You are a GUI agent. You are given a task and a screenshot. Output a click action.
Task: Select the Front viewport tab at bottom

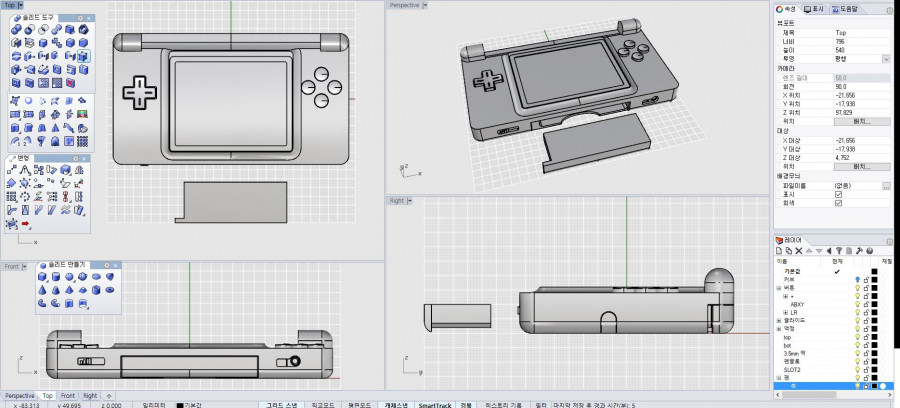pyautogui.click(x=68, y=395)
